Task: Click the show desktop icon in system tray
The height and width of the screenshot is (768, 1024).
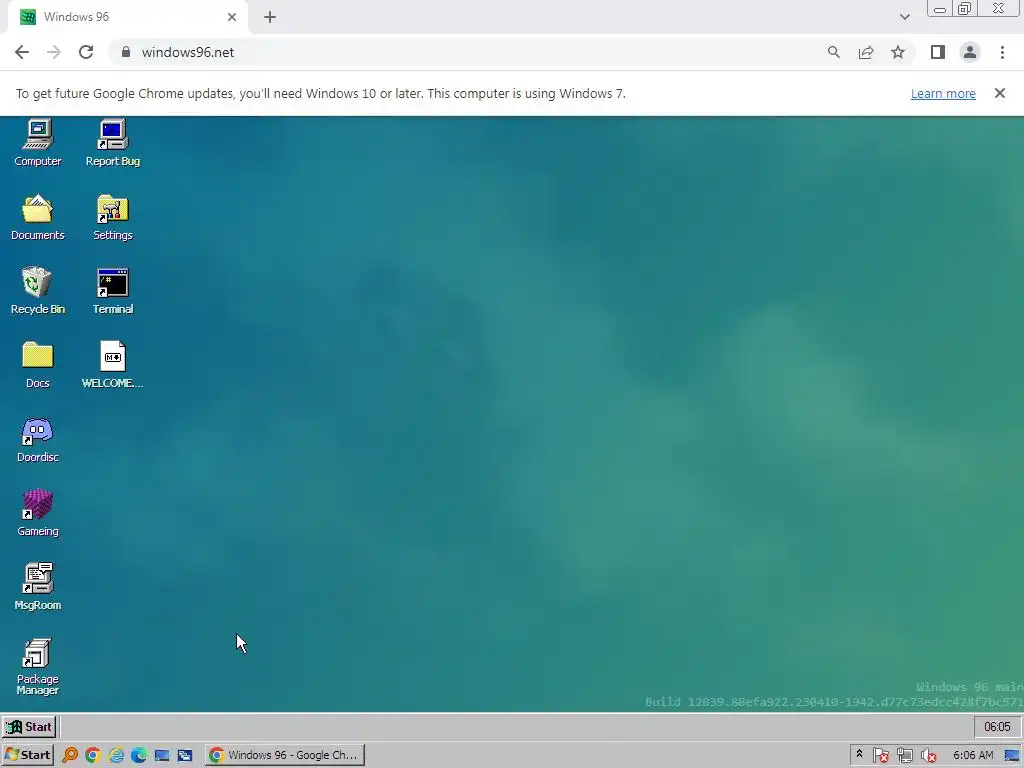Action: pos(1012,756)
